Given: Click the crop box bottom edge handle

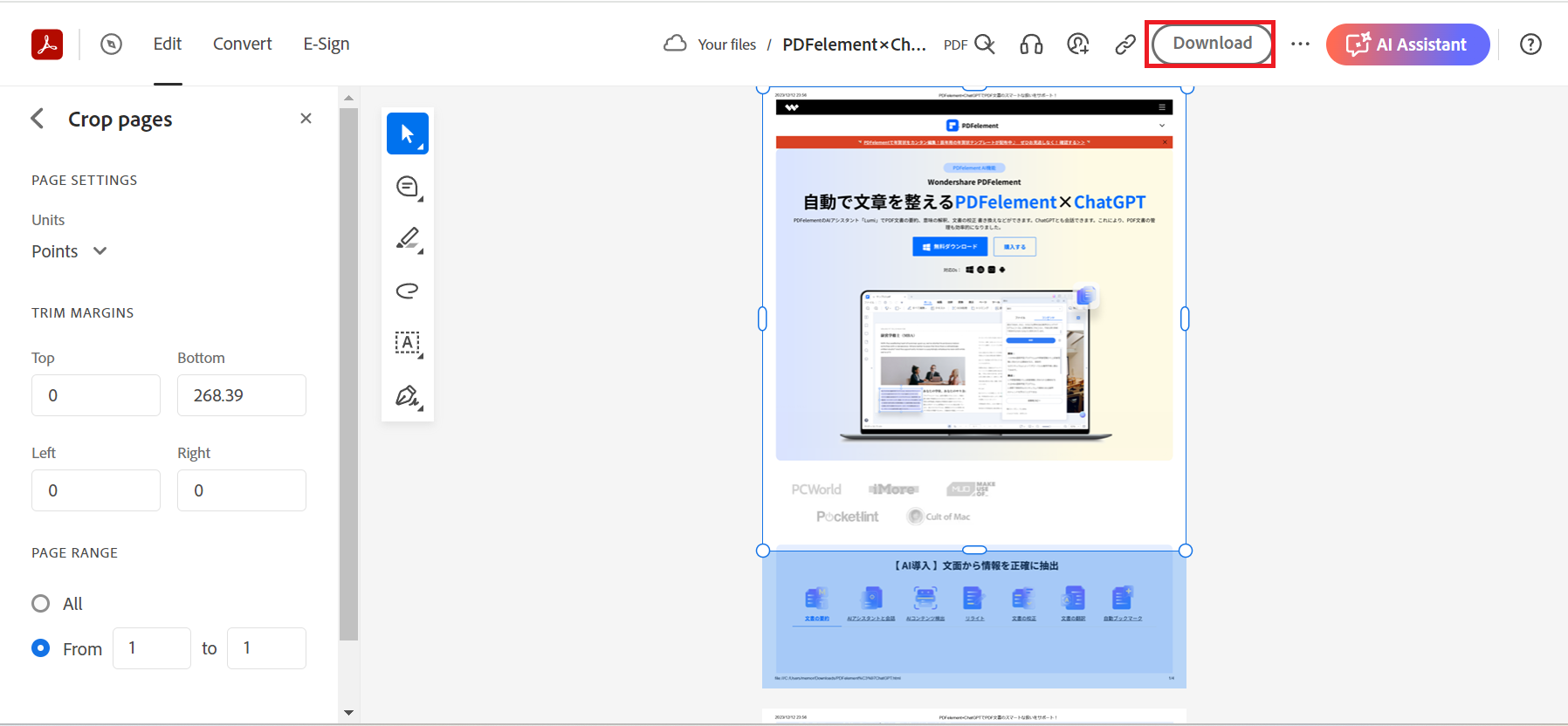Looking at the screenshot, I should [x=974, y=550].
